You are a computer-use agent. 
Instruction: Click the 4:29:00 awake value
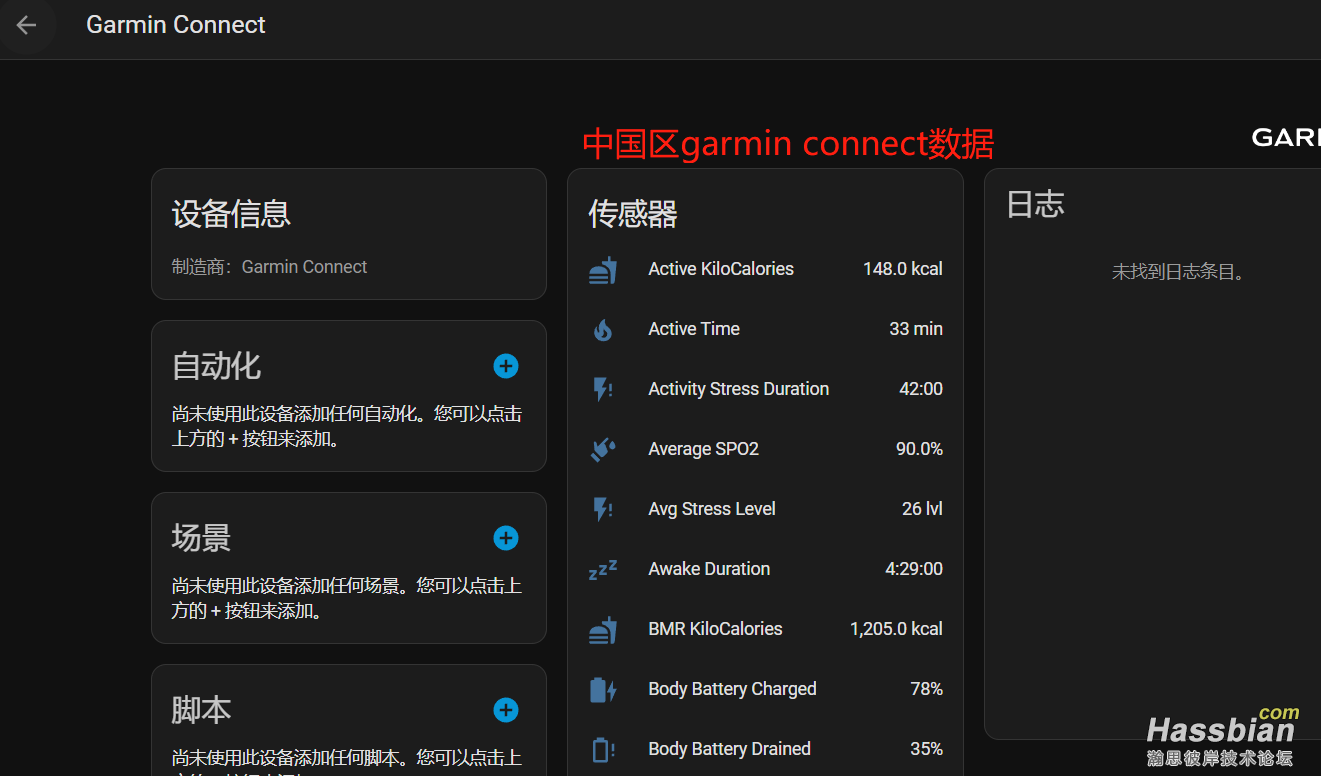tap(914, 569)
